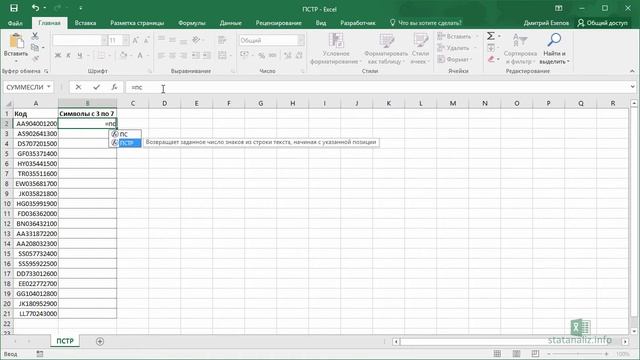Select the column C header
The height and width of the screenshot is (360, 640).
coord(133,103)
